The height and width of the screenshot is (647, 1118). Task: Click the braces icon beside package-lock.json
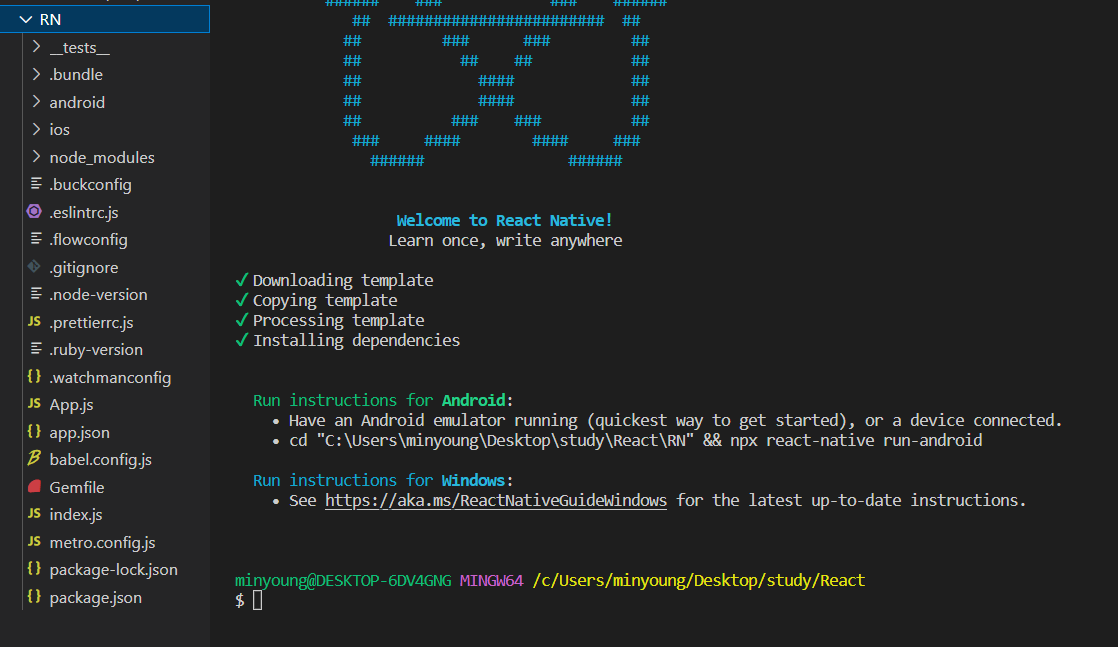tap(34, 569)
